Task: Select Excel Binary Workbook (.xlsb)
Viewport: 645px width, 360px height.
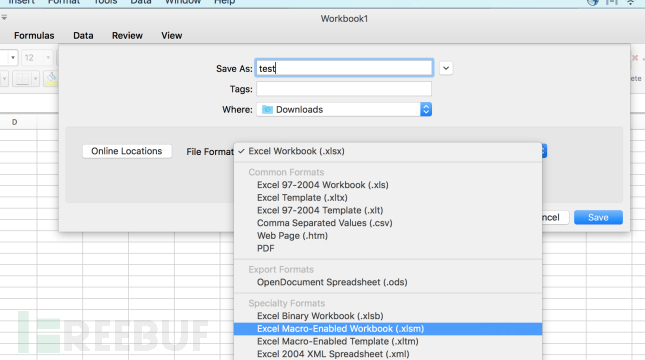Action: (388, 316)
